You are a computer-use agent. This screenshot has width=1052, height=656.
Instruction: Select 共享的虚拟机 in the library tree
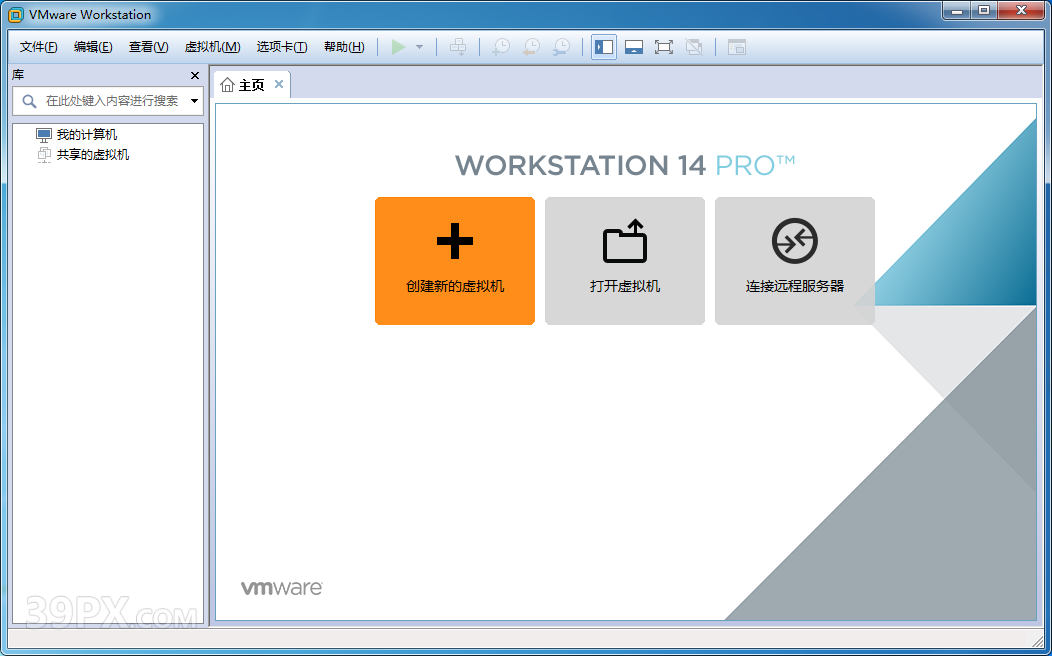tap(93, 155)
